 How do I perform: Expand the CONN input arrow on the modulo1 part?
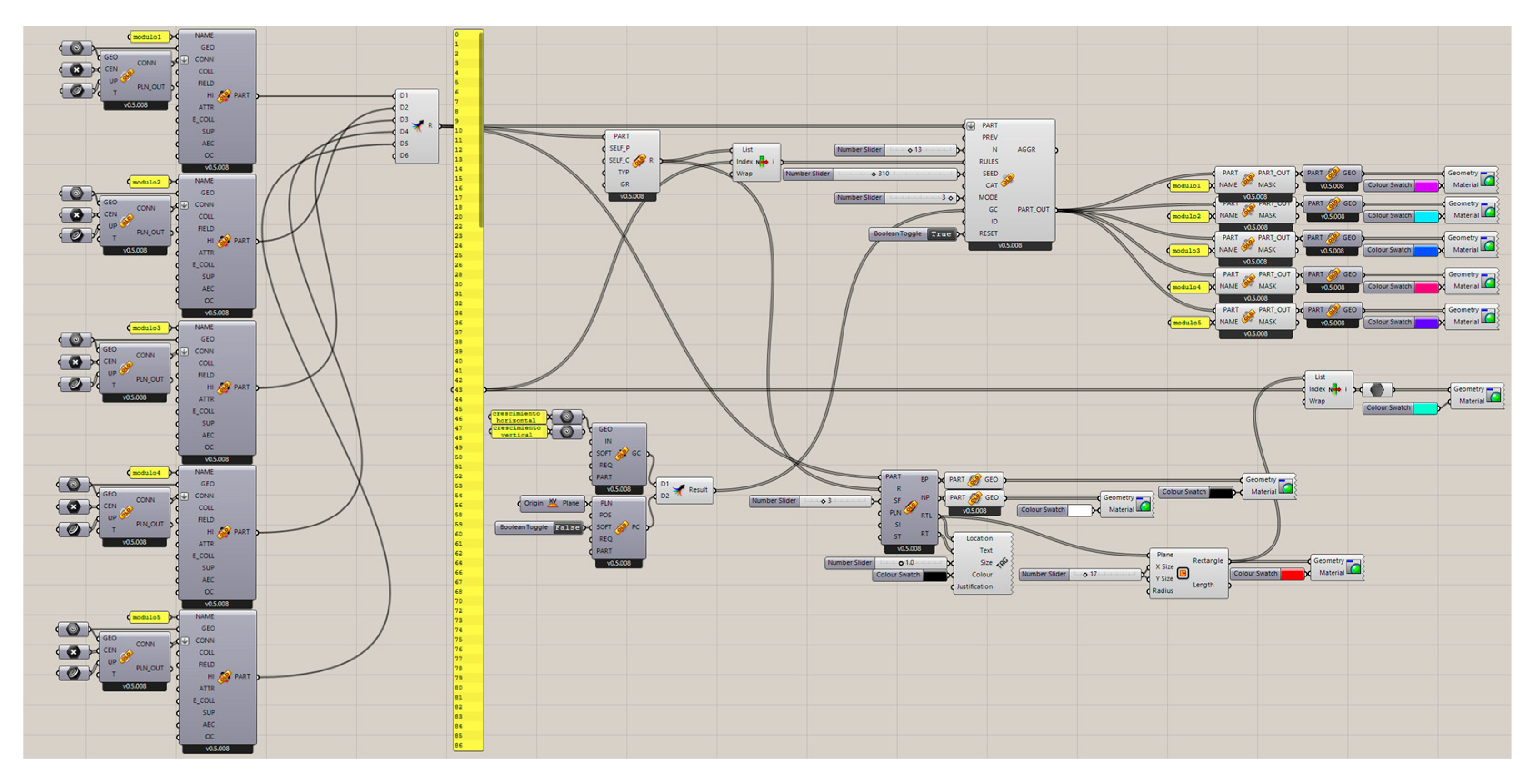pos(185,60)
